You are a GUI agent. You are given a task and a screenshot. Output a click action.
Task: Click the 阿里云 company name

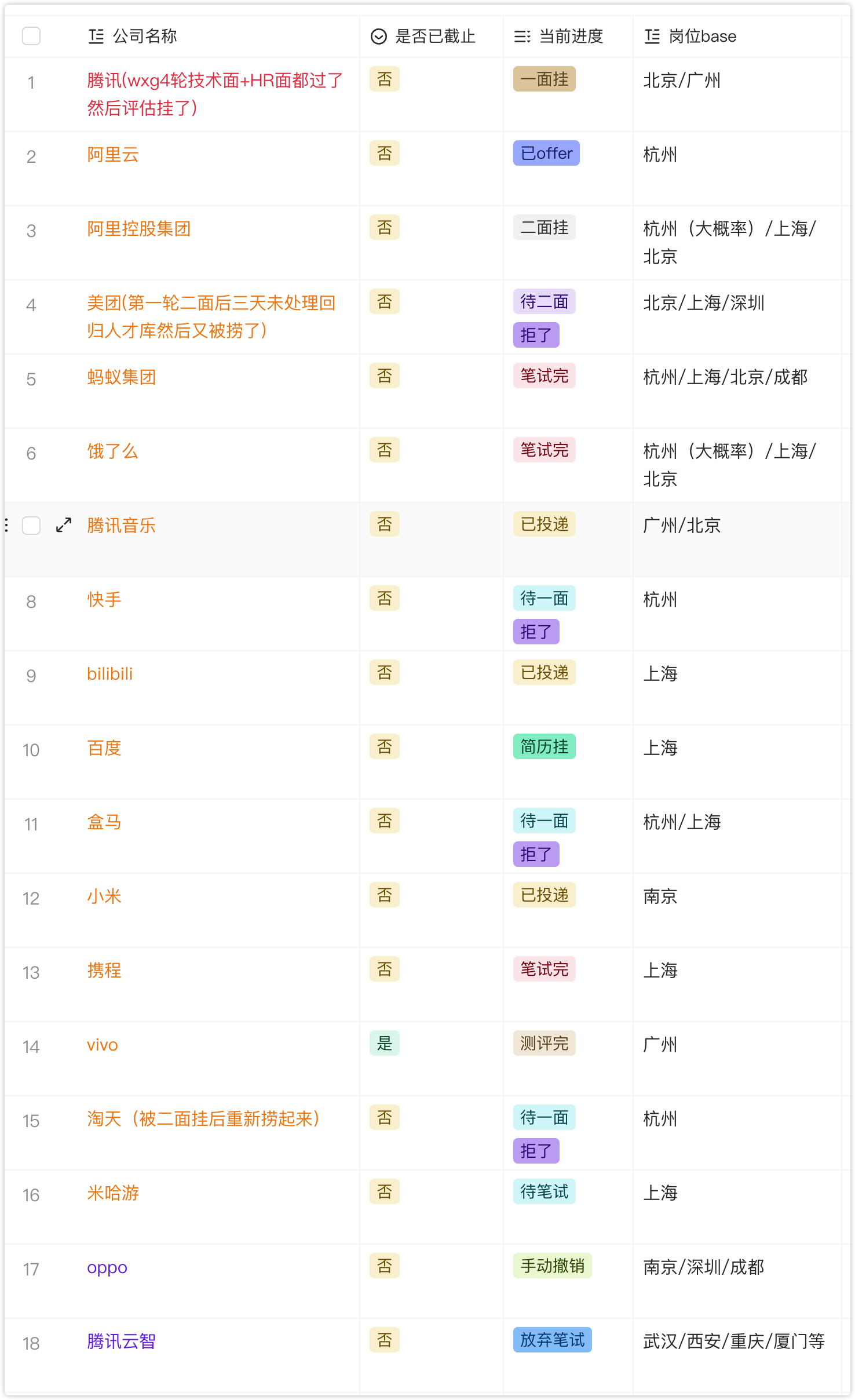pos(113,155)
